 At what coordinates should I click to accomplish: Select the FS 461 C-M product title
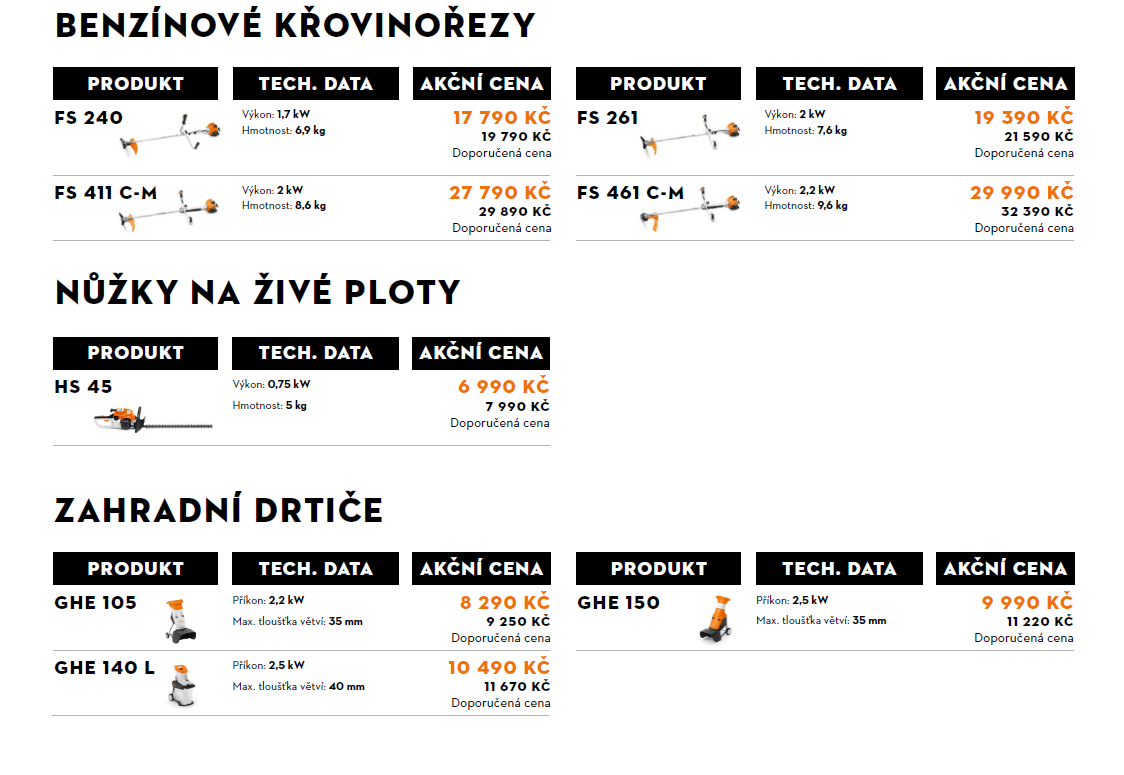coord(631,193)
